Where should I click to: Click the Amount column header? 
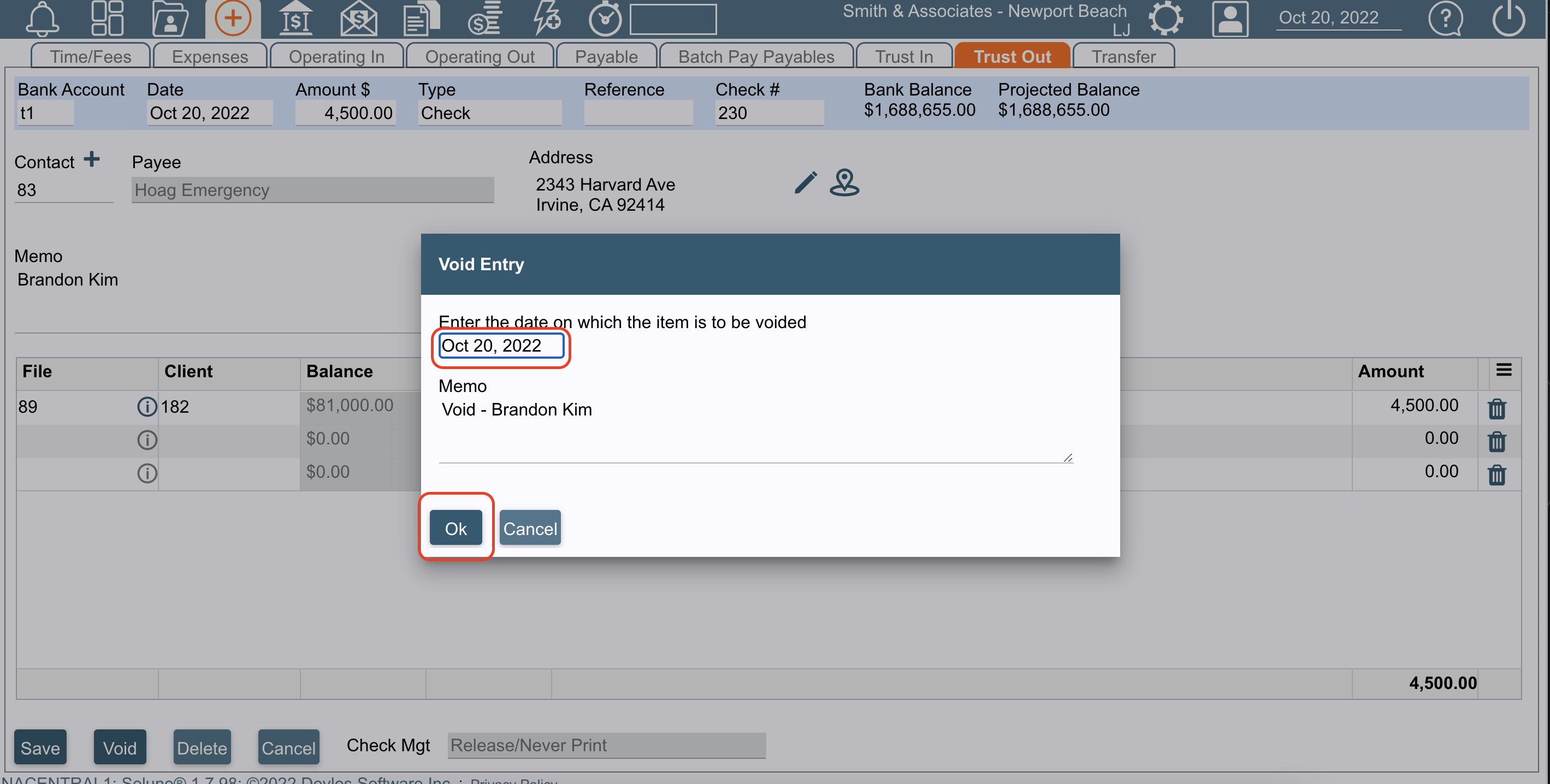1391,371
